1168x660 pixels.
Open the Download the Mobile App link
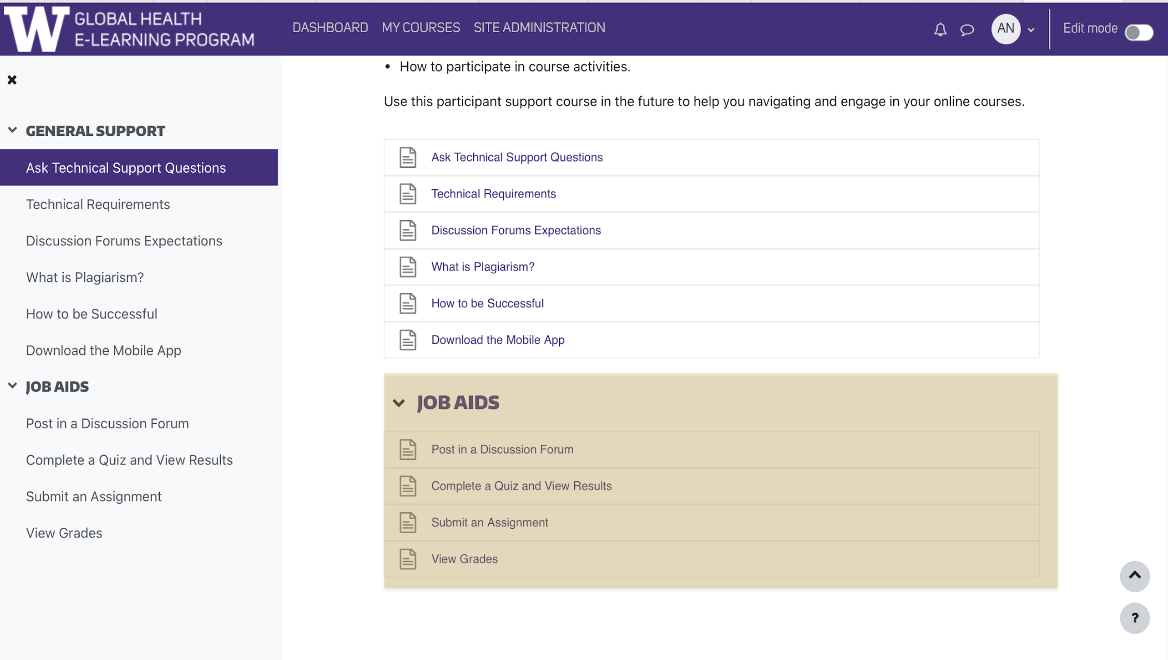[497, 340]
